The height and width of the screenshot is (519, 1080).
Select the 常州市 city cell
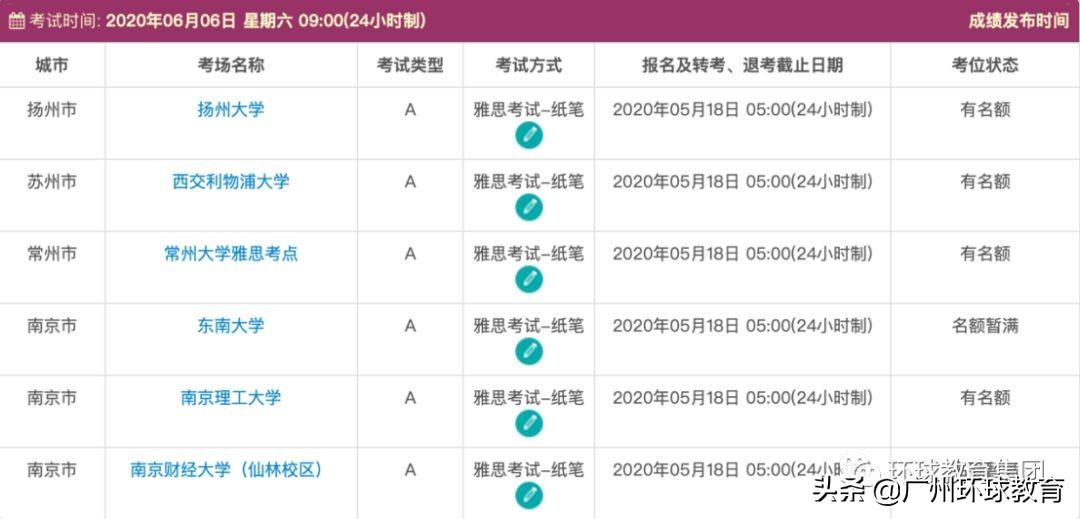(x=52, y=254)
